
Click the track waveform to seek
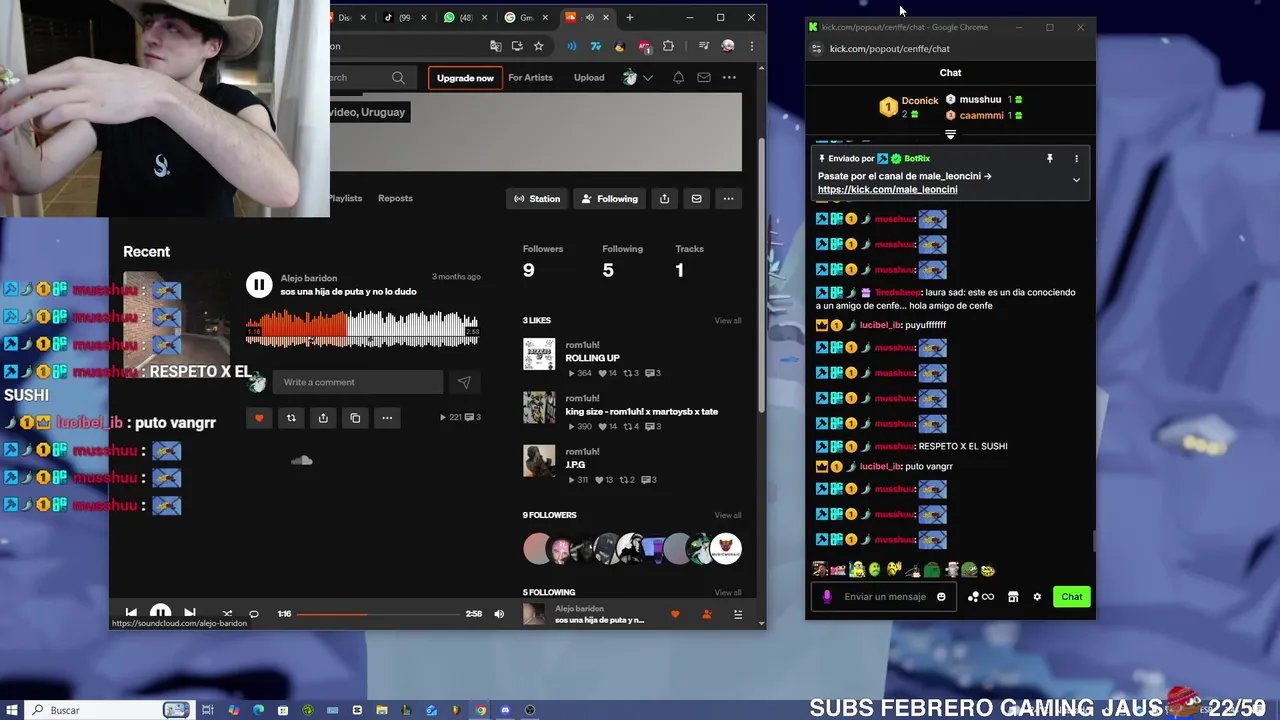(362, 329)
